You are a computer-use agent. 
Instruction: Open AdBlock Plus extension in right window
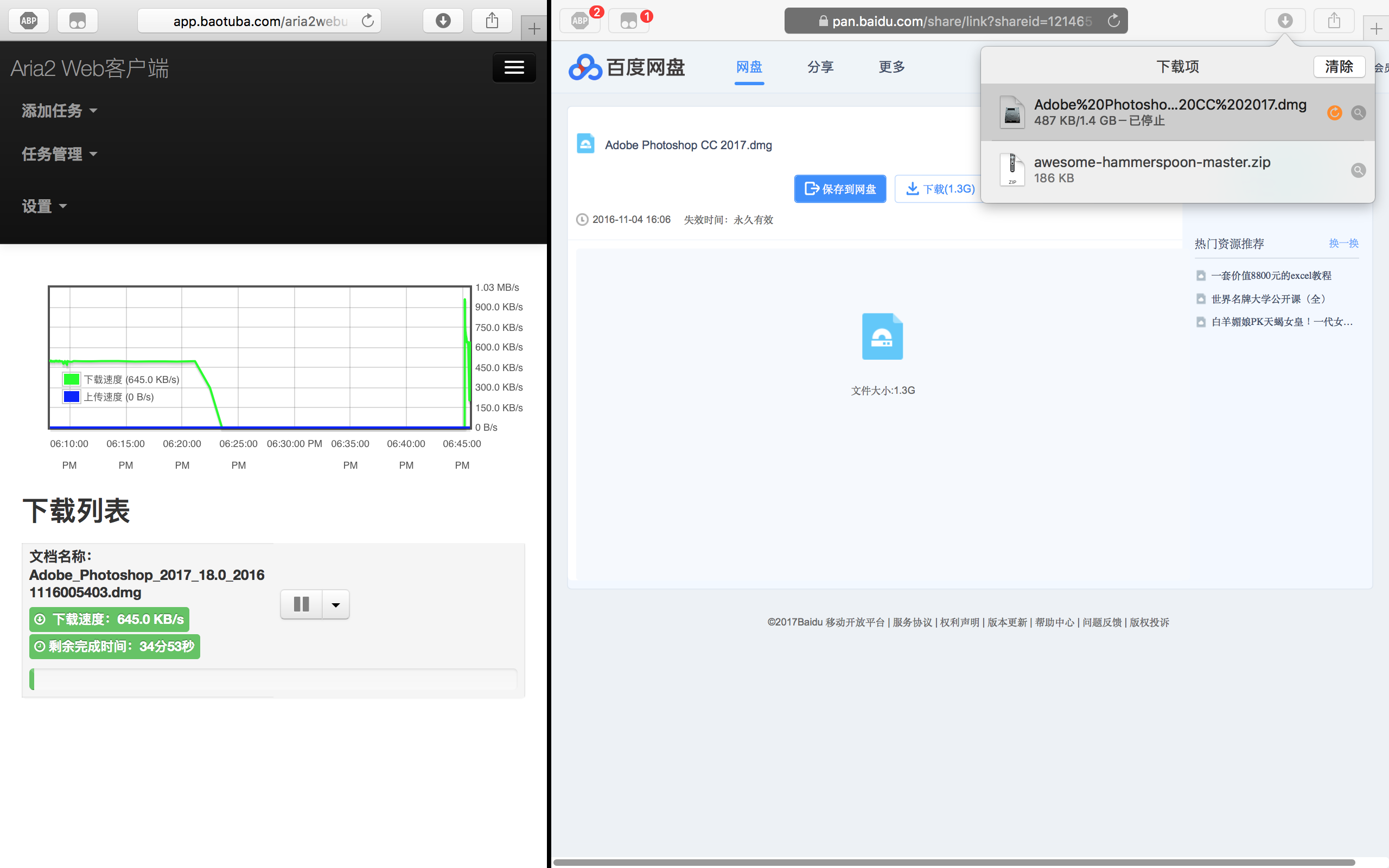[x=580, y=21]
